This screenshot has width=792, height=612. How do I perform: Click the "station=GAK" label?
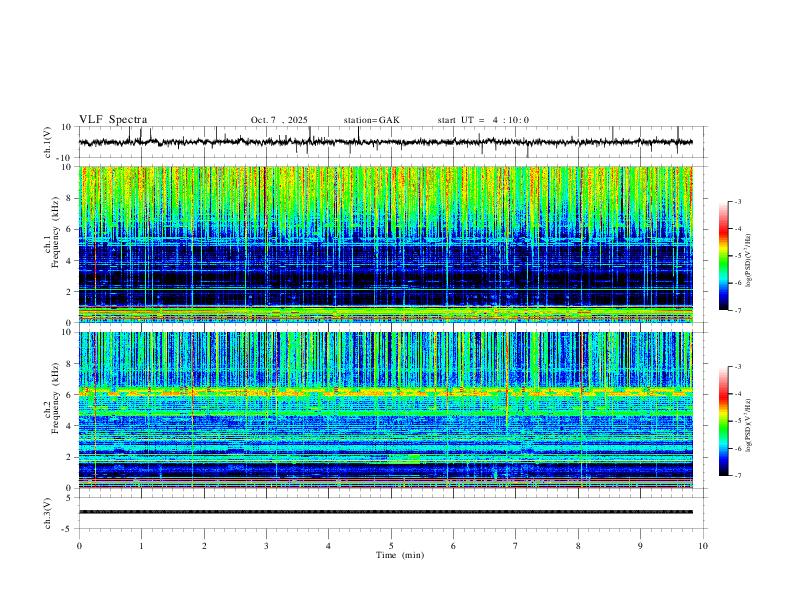pyautogui.click(x=371, y=120)
